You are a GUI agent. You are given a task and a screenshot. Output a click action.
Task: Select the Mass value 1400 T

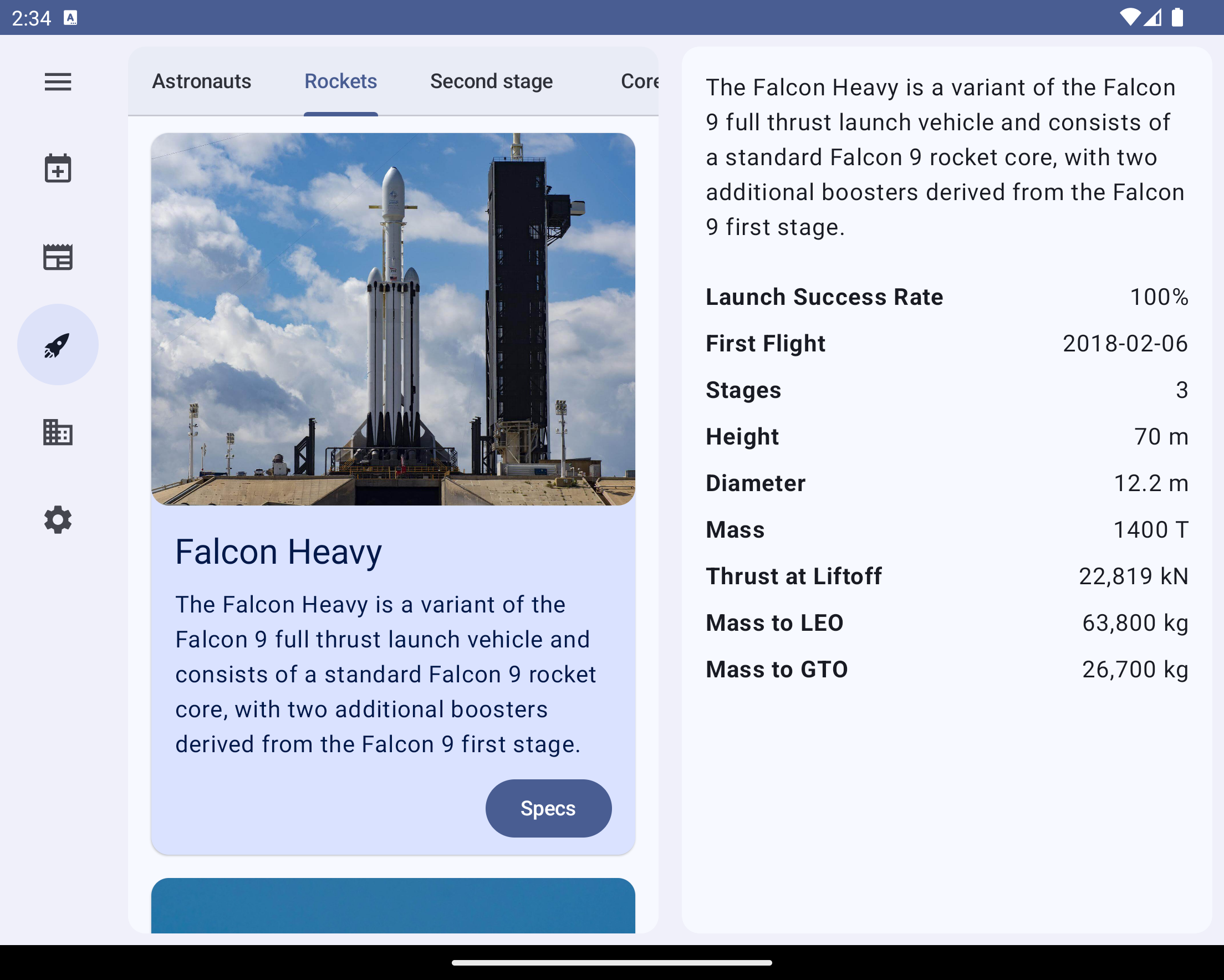tap(1151, 530)
